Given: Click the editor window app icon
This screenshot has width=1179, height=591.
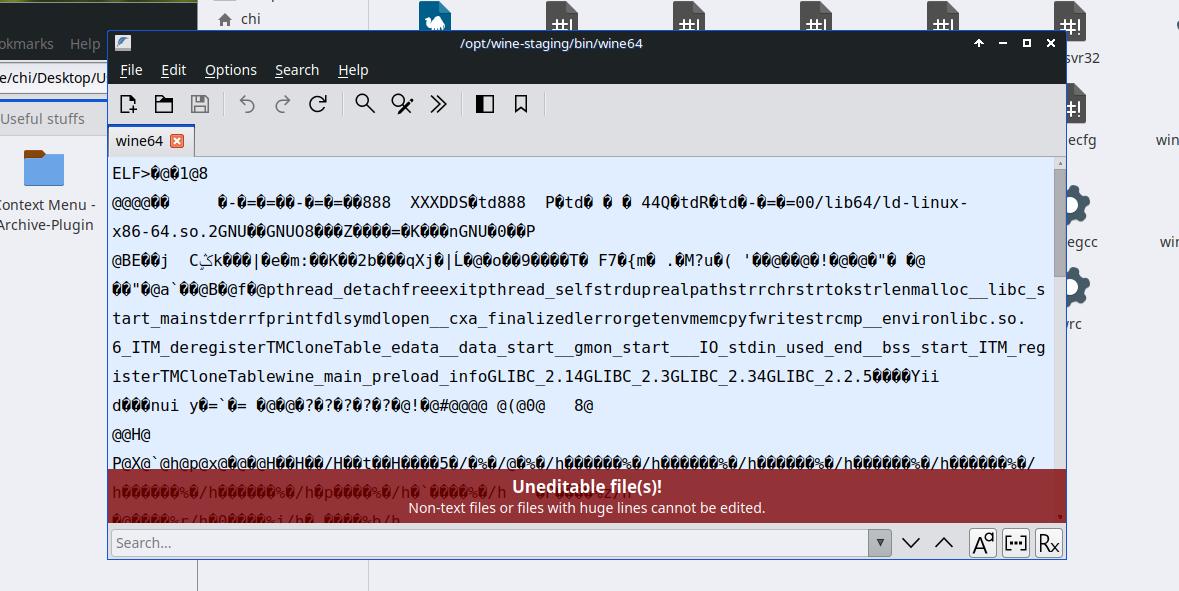Looking at the screenshot, I should click(x=123, y=43).
